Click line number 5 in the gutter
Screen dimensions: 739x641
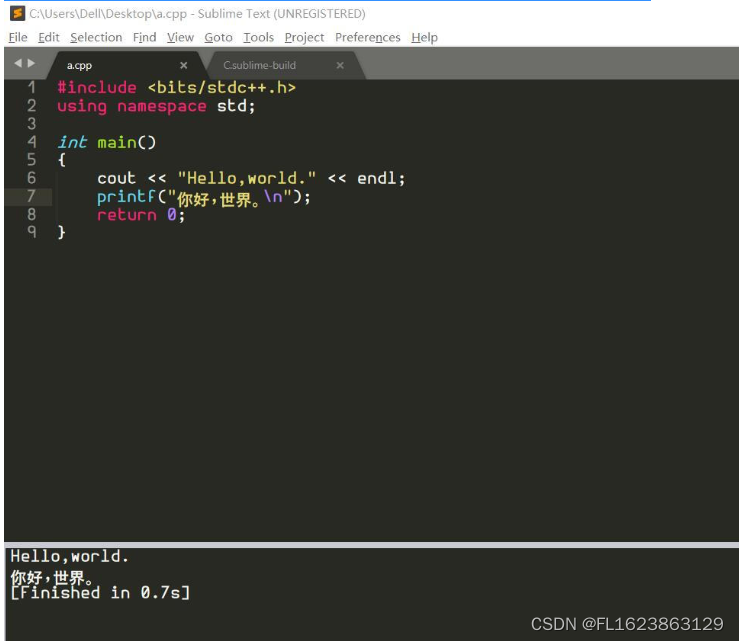32,159
